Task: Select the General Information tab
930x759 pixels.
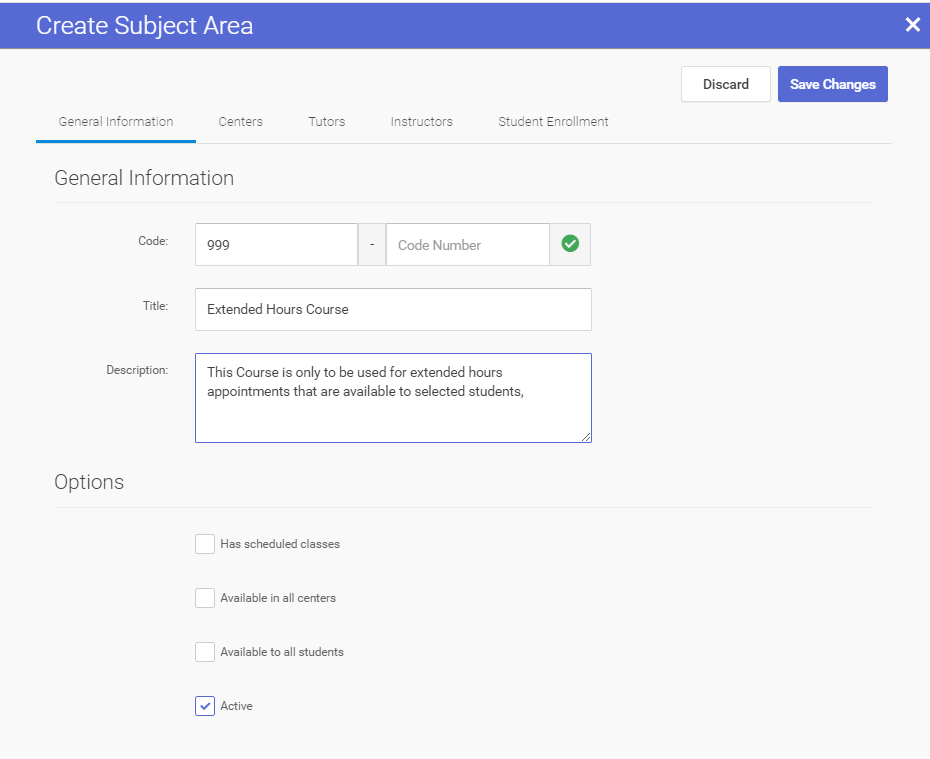Action: pyautogui.click(x=116, y=122)
